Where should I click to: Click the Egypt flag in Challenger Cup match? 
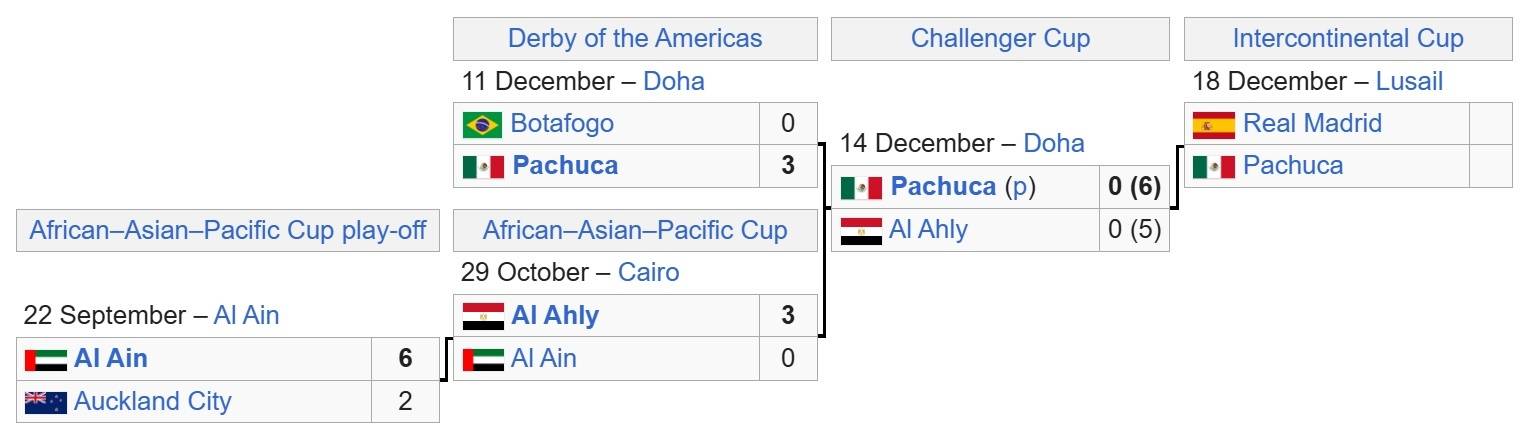tap(861, 231)
